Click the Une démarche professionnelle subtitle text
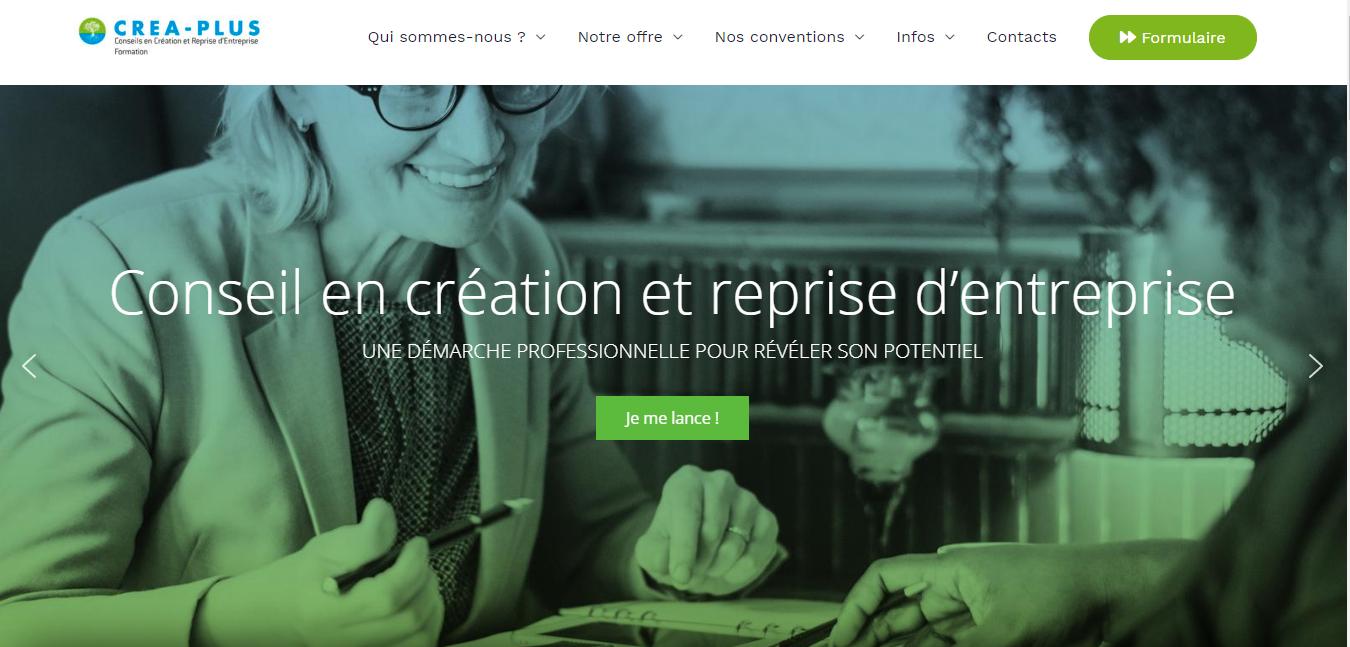The height and width of the screenshot is (647, 1350). [x=673, y=351]
